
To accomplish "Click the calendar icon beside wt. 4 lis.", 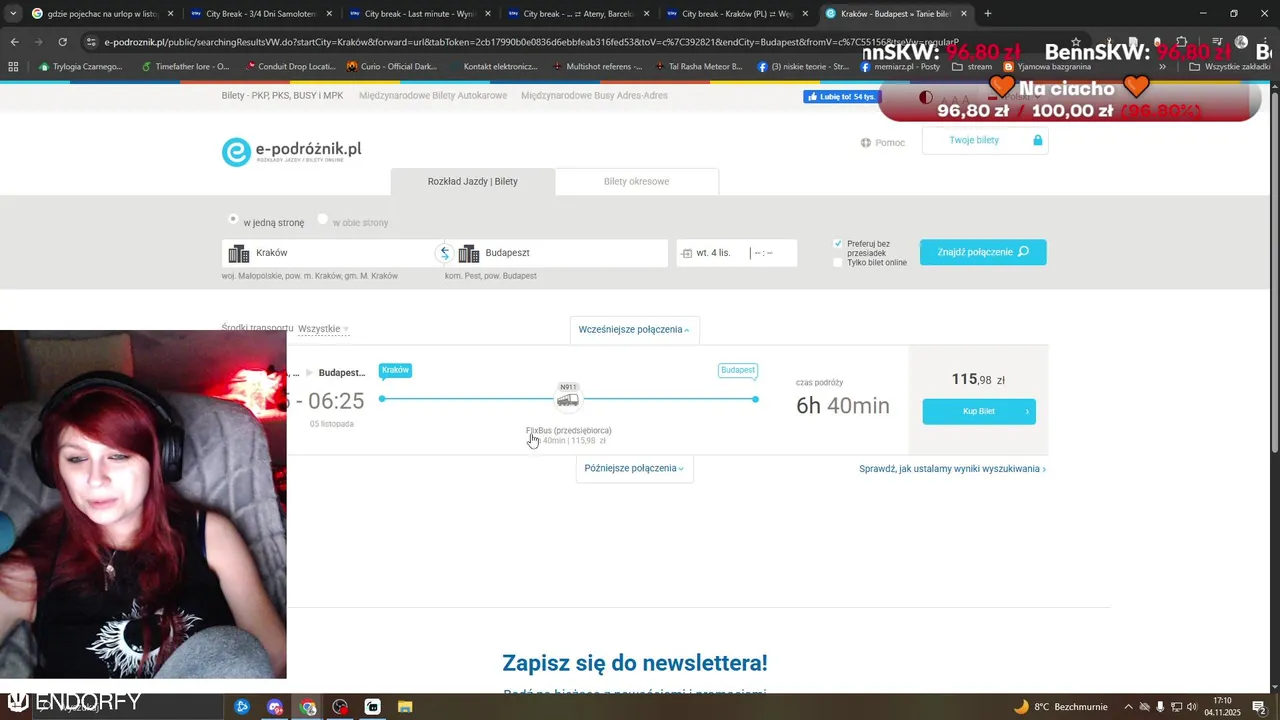I will click(x=687, y=254).
